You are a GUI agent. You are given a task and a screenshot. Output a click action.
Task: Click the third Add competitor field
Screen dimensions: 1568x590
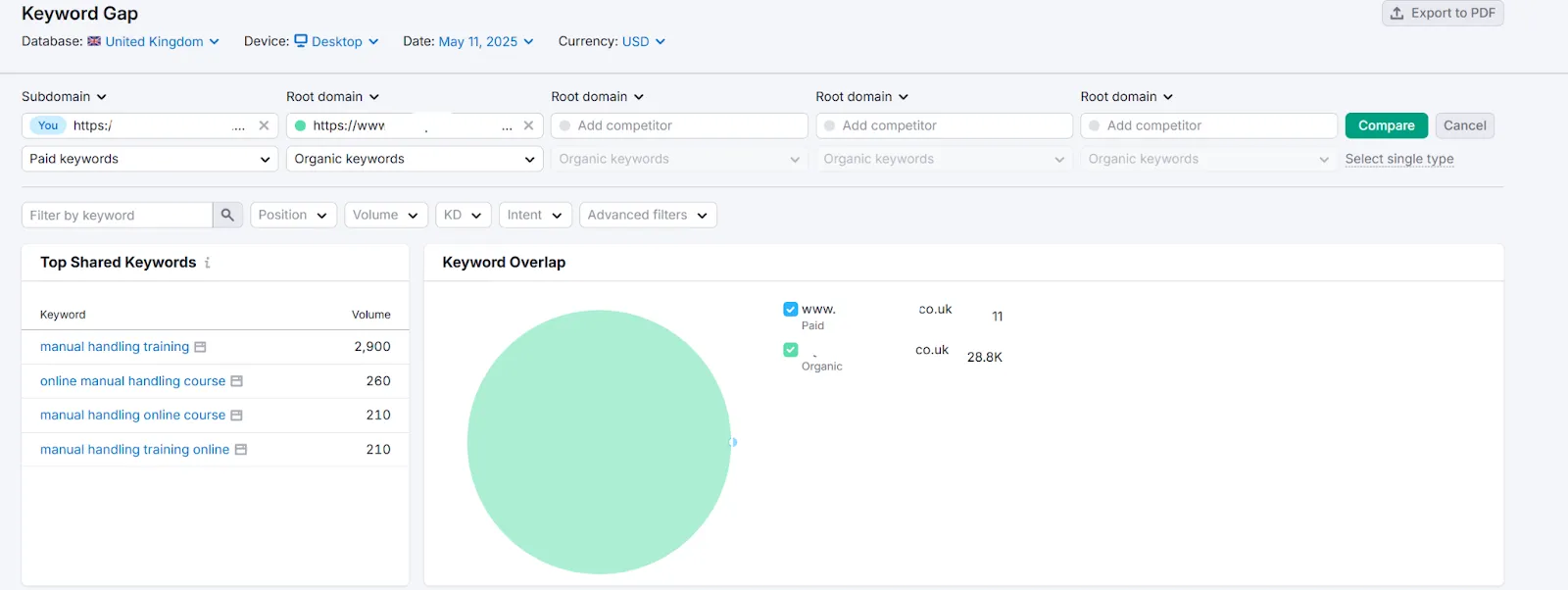679,125
